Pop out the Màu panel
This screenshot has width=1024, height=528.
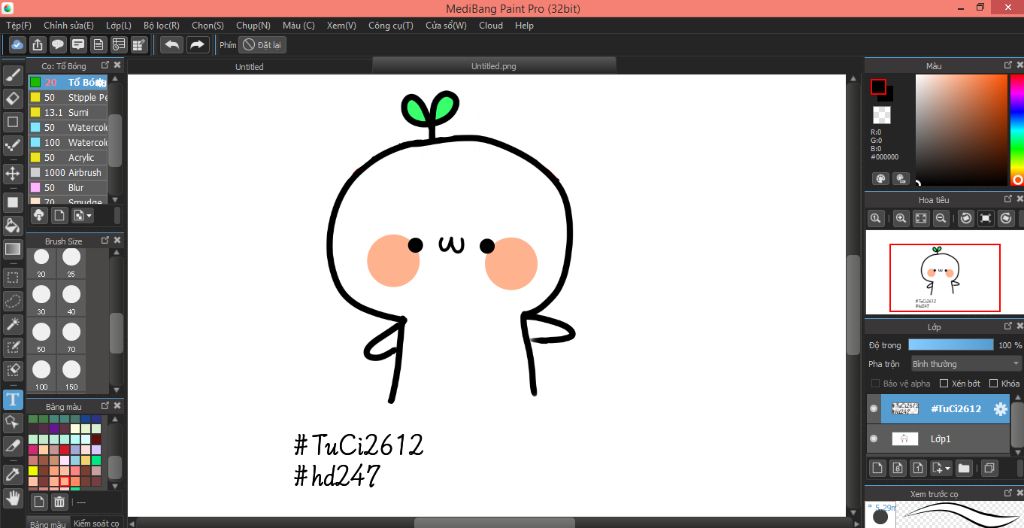pos(1008,65)
